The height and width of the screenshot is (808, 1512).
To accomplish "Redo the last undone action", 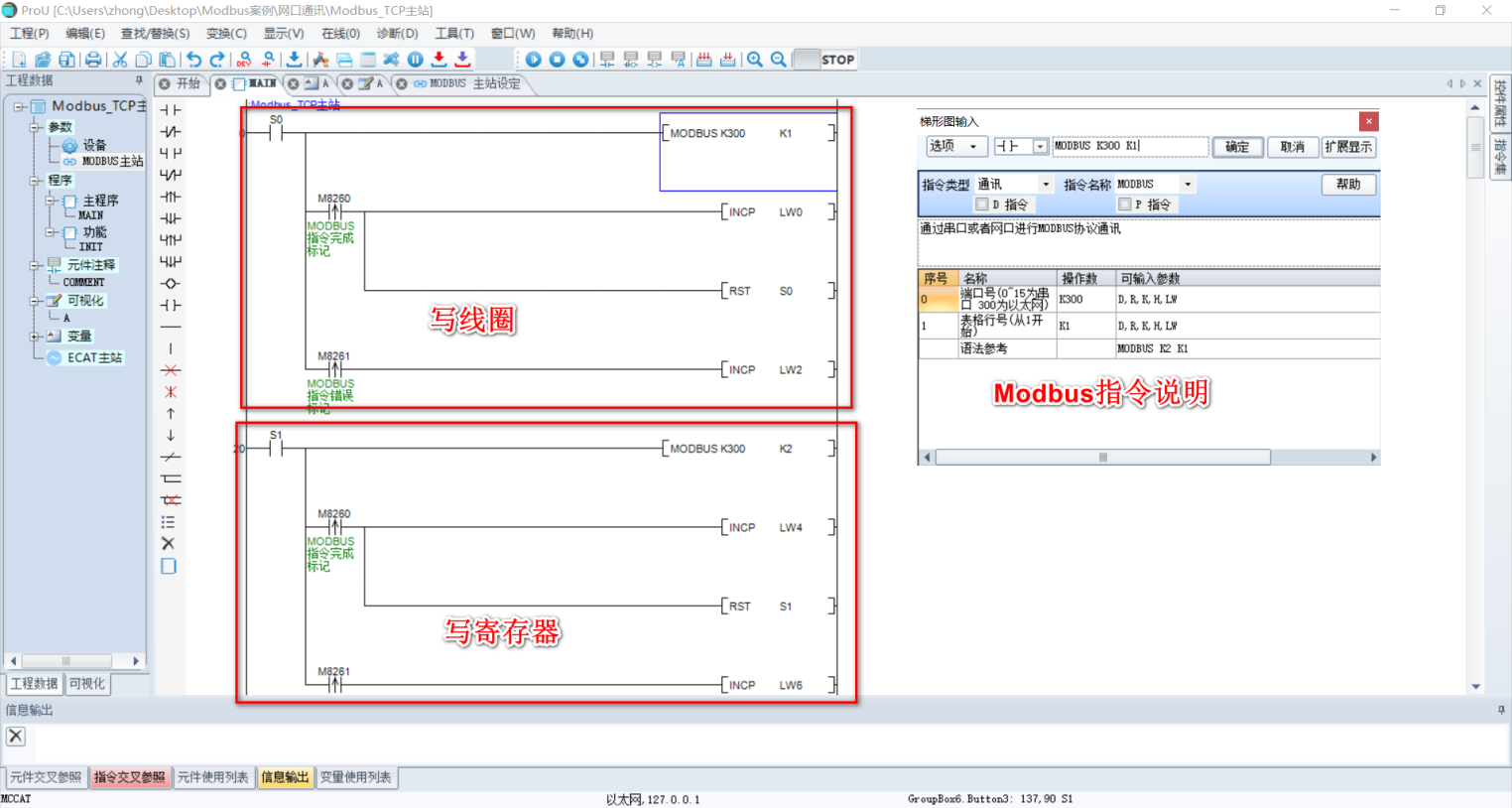I will coord(217,60).
